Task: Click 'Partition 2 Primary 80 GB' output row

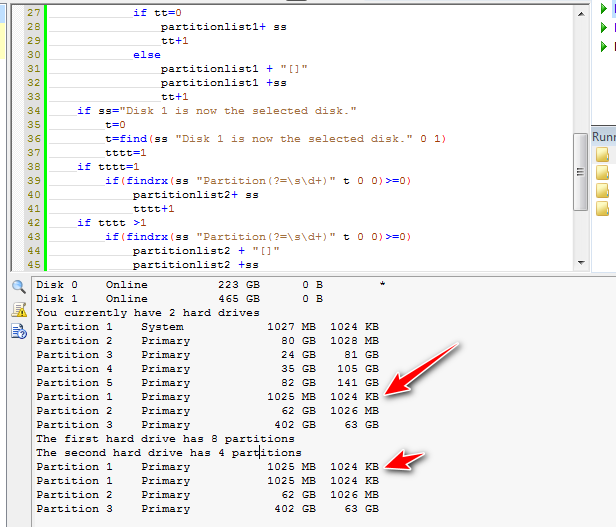Action: (x=207, y=341)
